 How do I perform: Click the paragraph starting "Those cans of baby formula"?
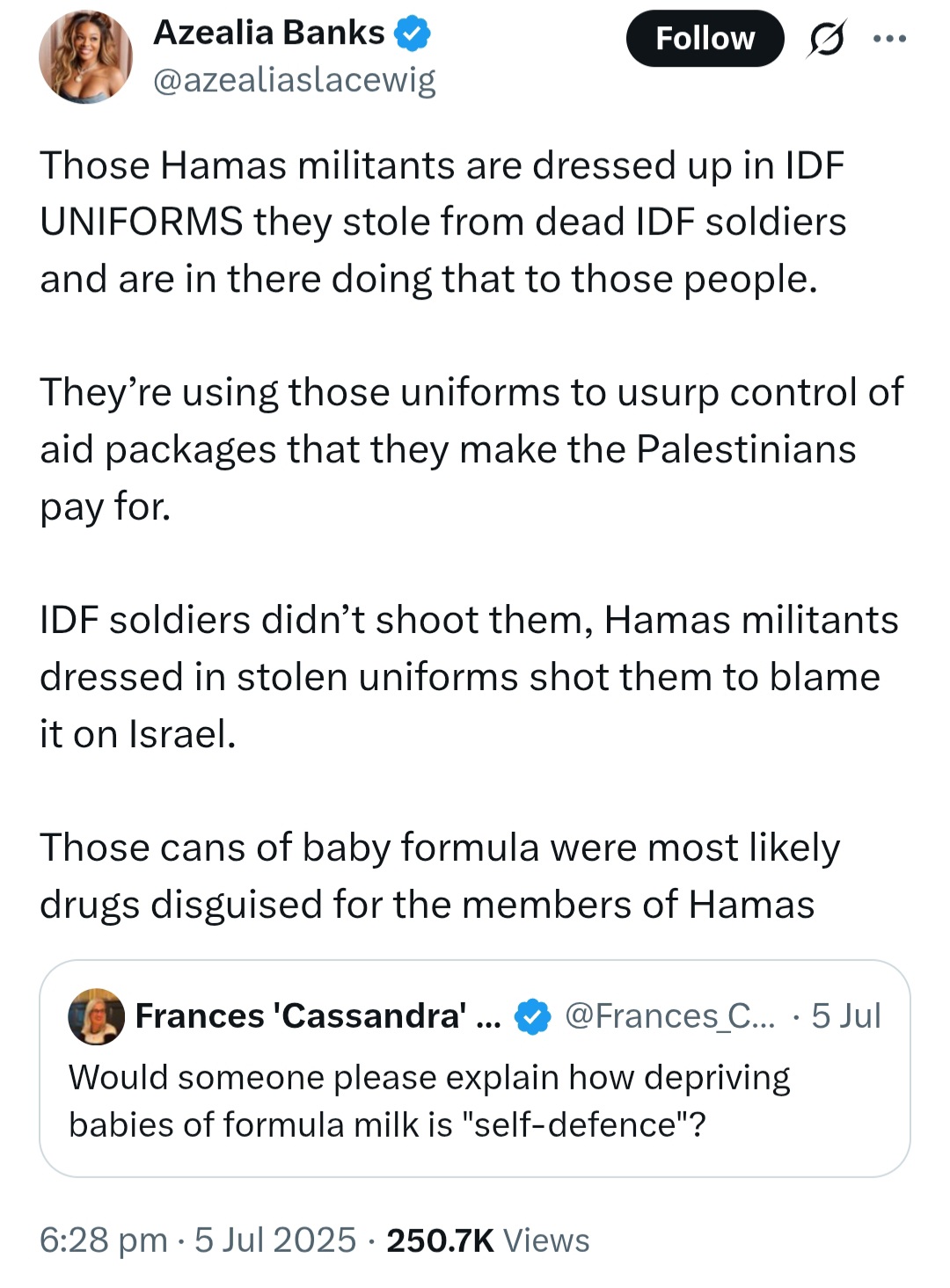click(440, 877)
